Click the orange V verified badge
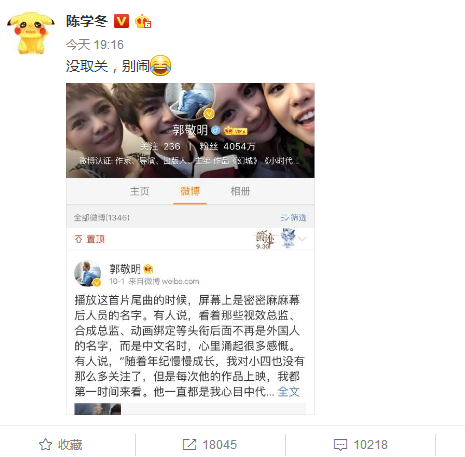The height and width of the screenshot is (457, 465). (x=121, y=21)
